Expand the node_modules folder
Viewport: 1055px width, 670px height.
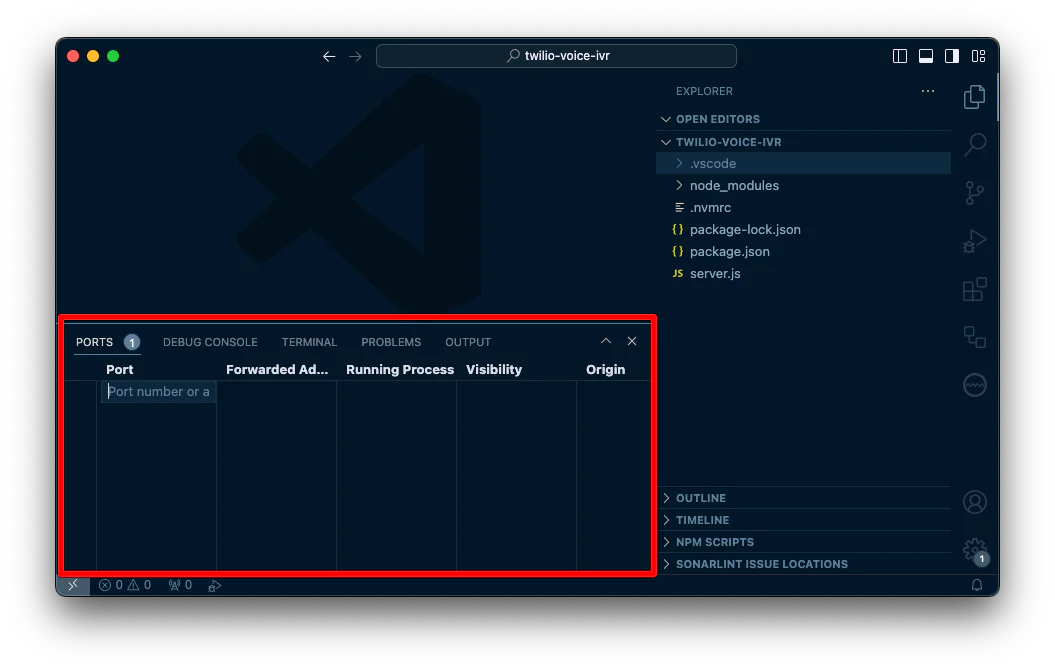pyautogui.click(x=804, y=186)
